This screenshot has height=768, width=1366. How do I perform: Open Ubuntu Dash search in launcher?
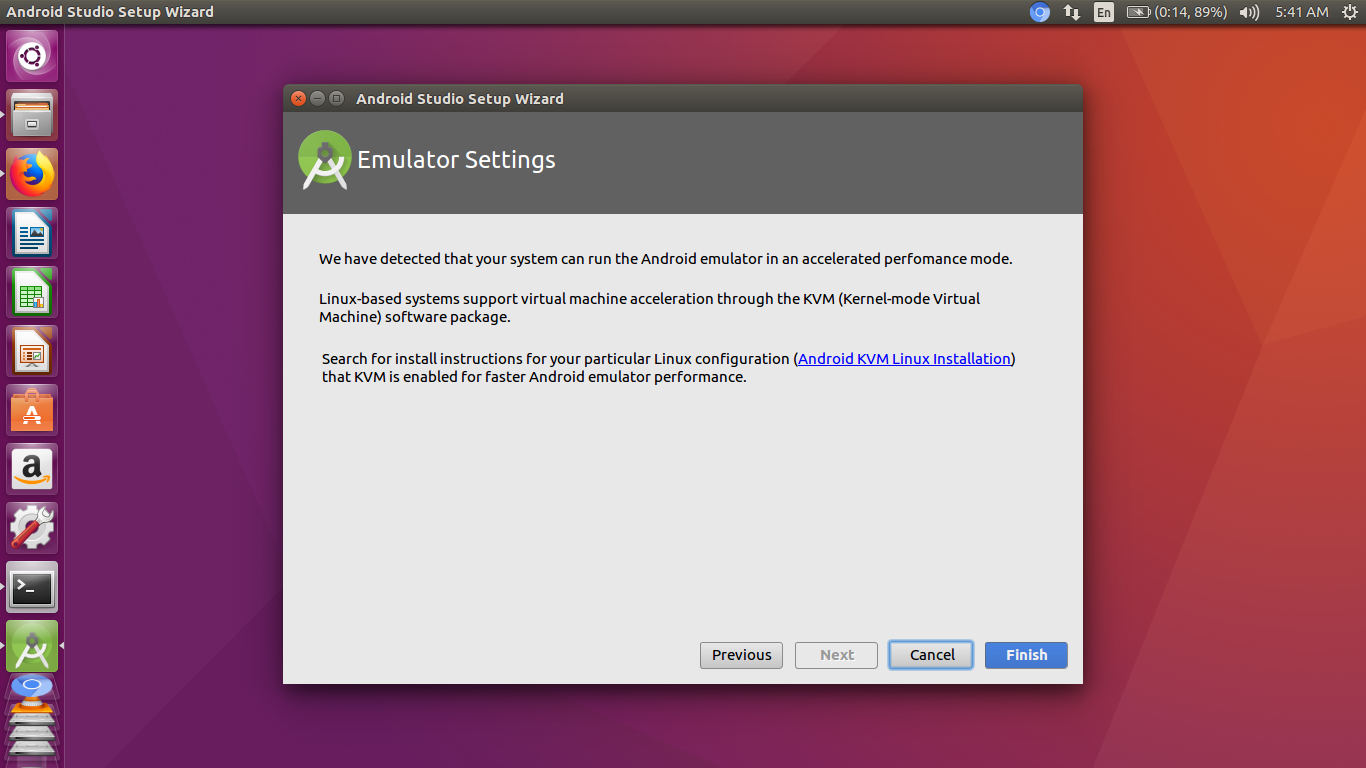tap(32, 56)
